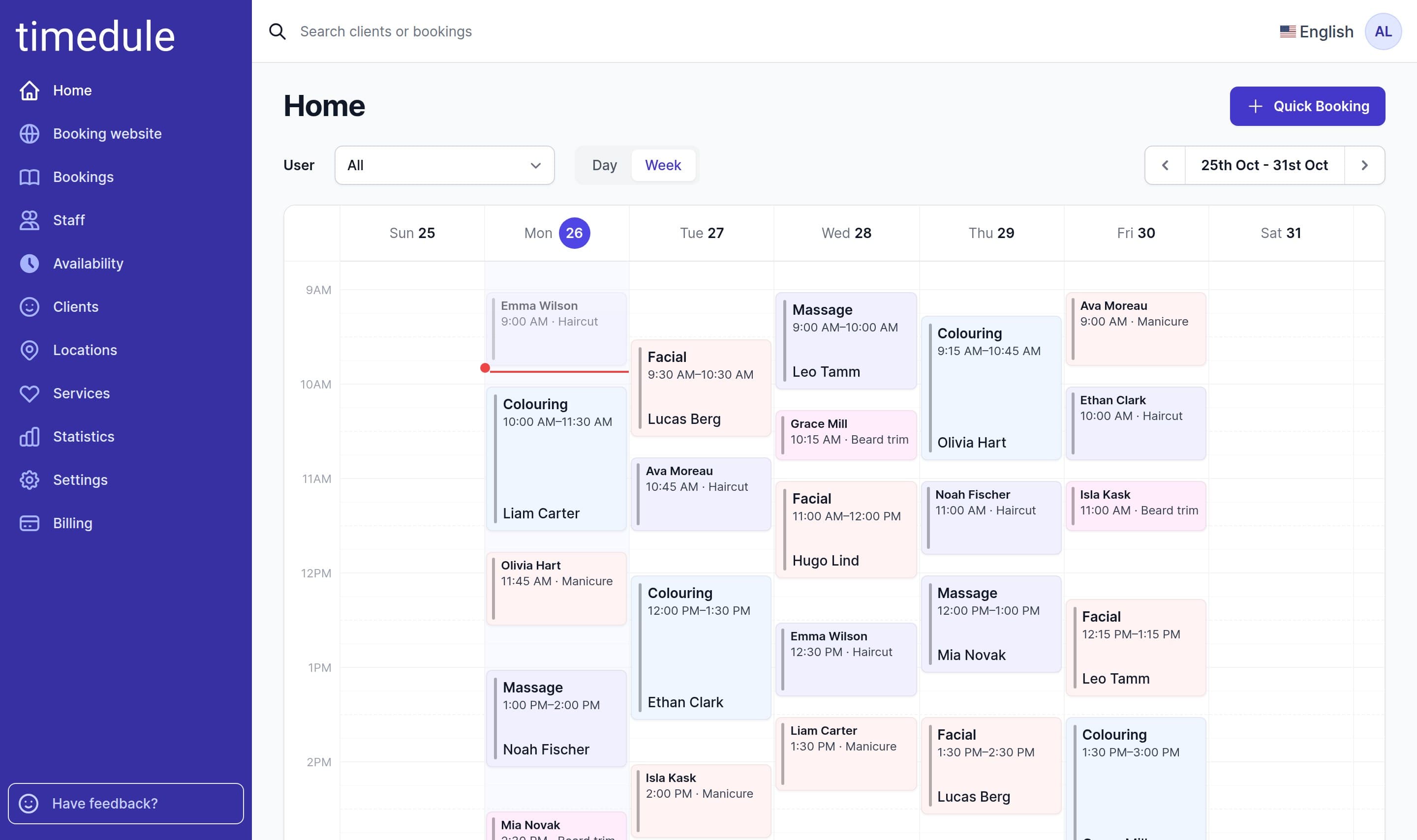This screenshot has height=840, width=1417.
Task: Open Colouring 1:30 PM–3:00 PM Friday booking
Action: (x=1136, y=779)
